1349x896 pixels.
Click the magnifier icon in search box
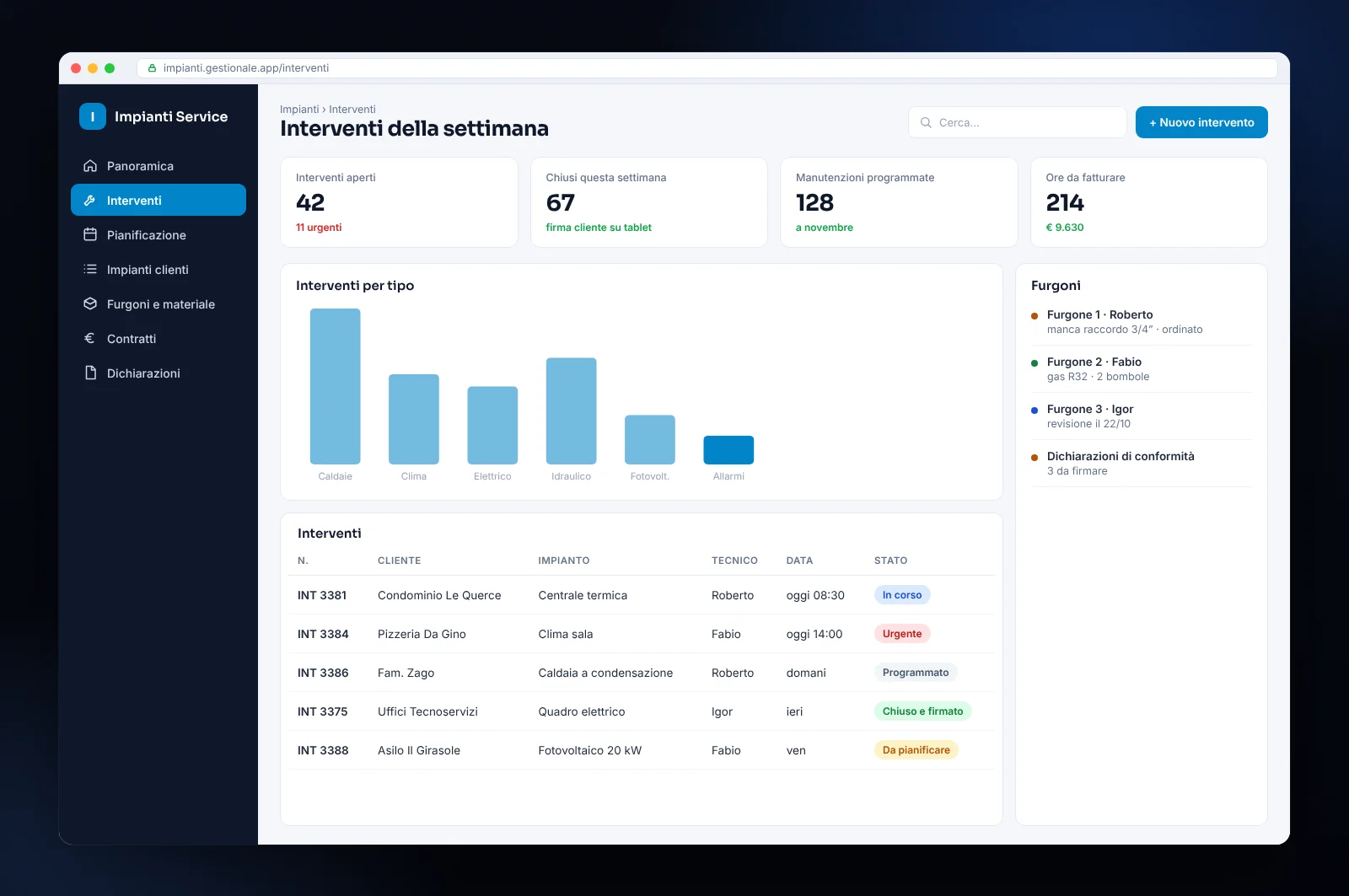point(926,122)
